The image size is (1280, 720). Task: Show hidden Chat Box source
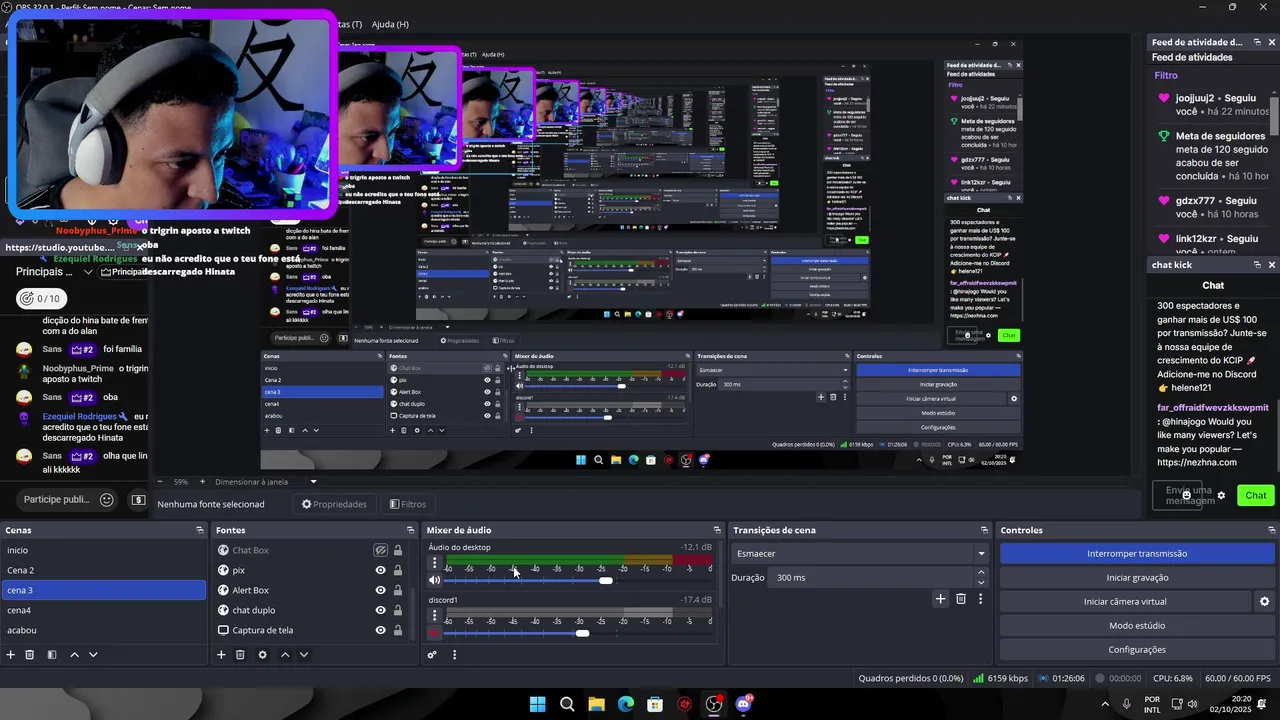pyautogui.click(x=380, y=550)
